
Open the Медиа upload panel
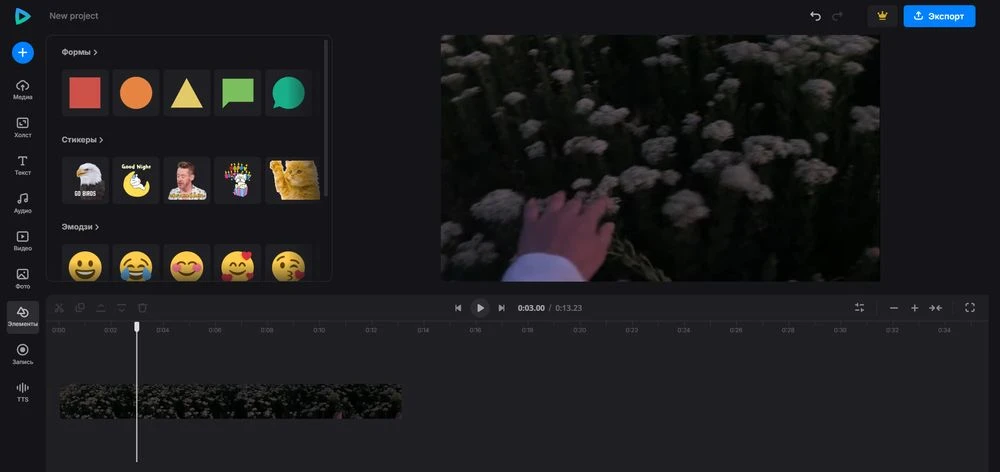[x=22, y=90]
